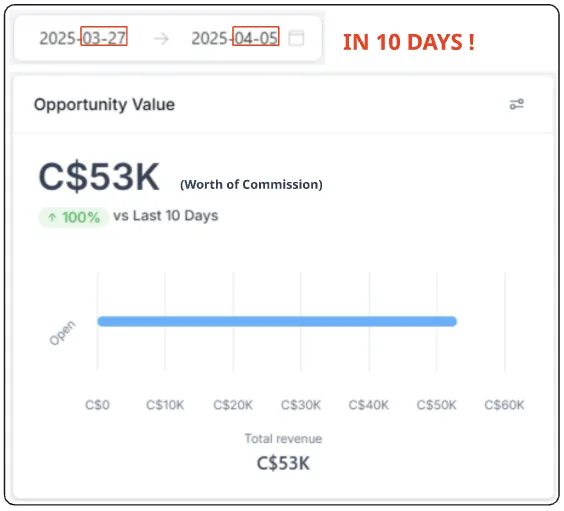The width and height of the screenshot is (564, 511).
Task: Select the start date 2025-03-27 field
Action: [83, 38]
